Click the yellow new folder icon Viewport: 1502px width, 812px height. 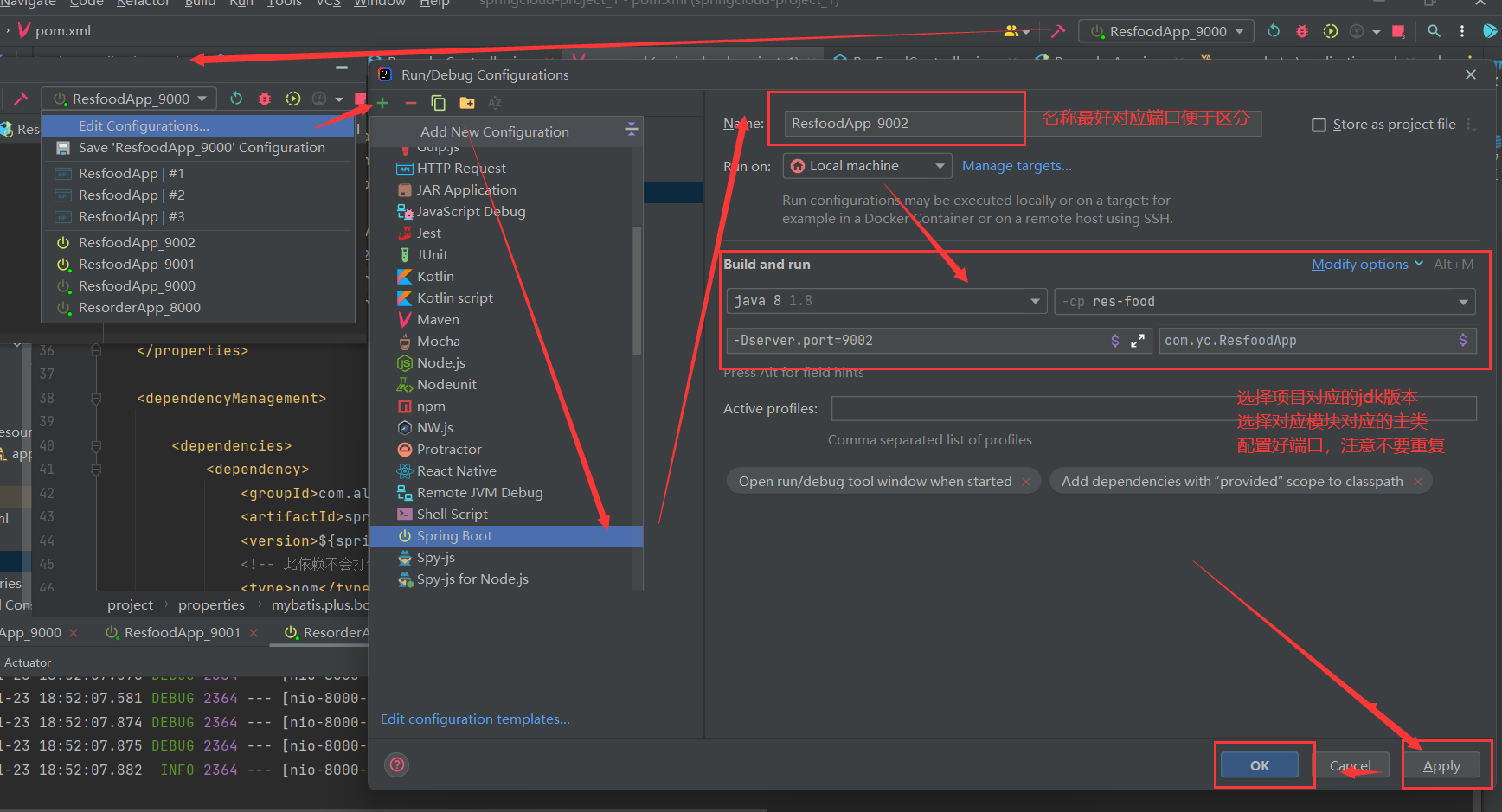(467, 104)
